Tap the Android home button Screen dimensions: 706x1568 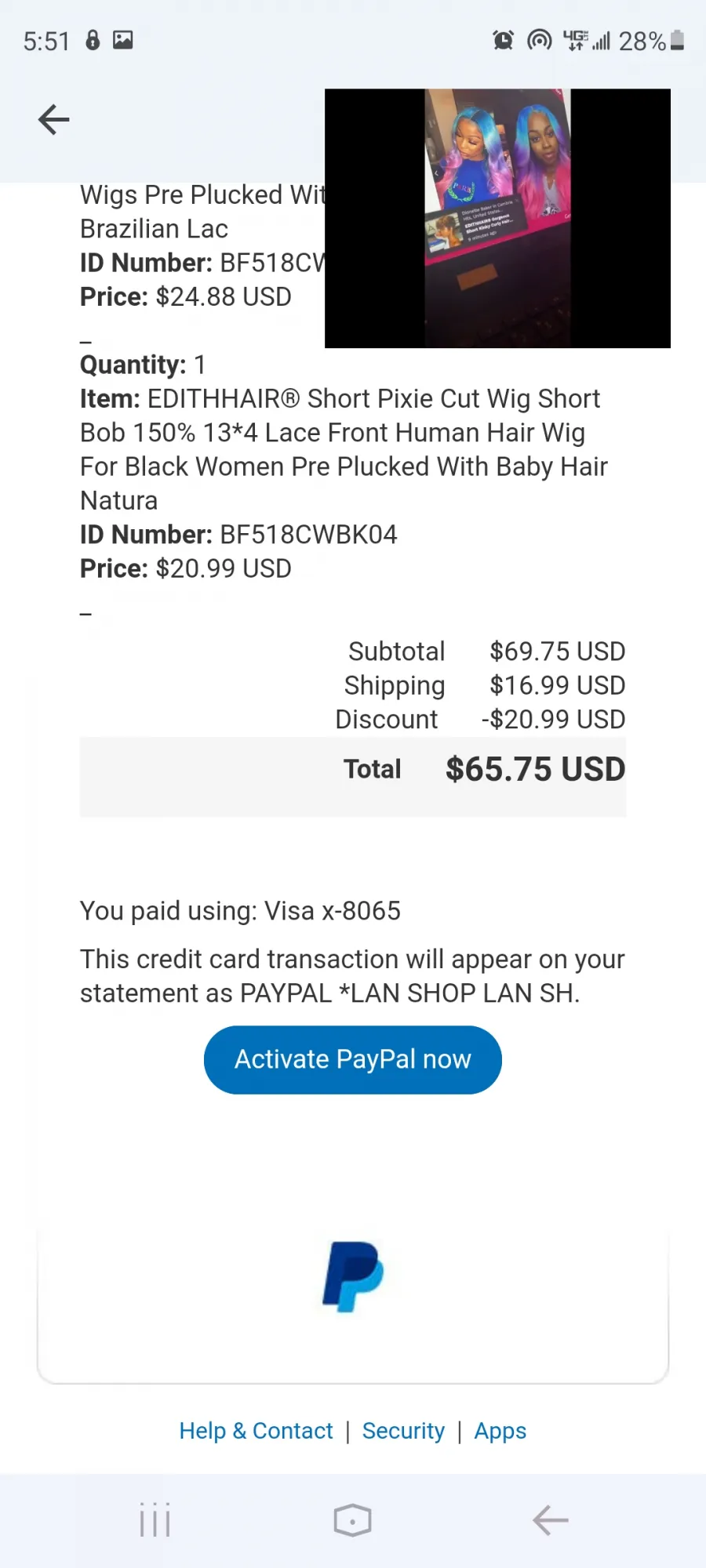click(x=353, y=1520)
